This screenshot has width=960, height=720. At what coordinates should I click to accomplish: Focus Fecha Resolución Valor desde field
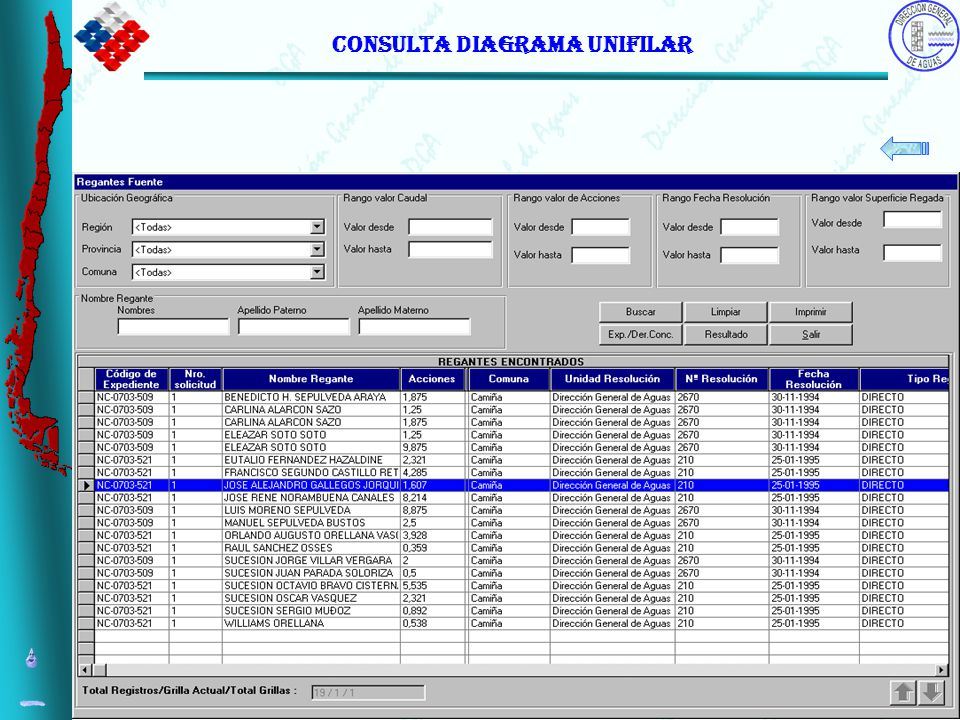click(x=749, y=227)
